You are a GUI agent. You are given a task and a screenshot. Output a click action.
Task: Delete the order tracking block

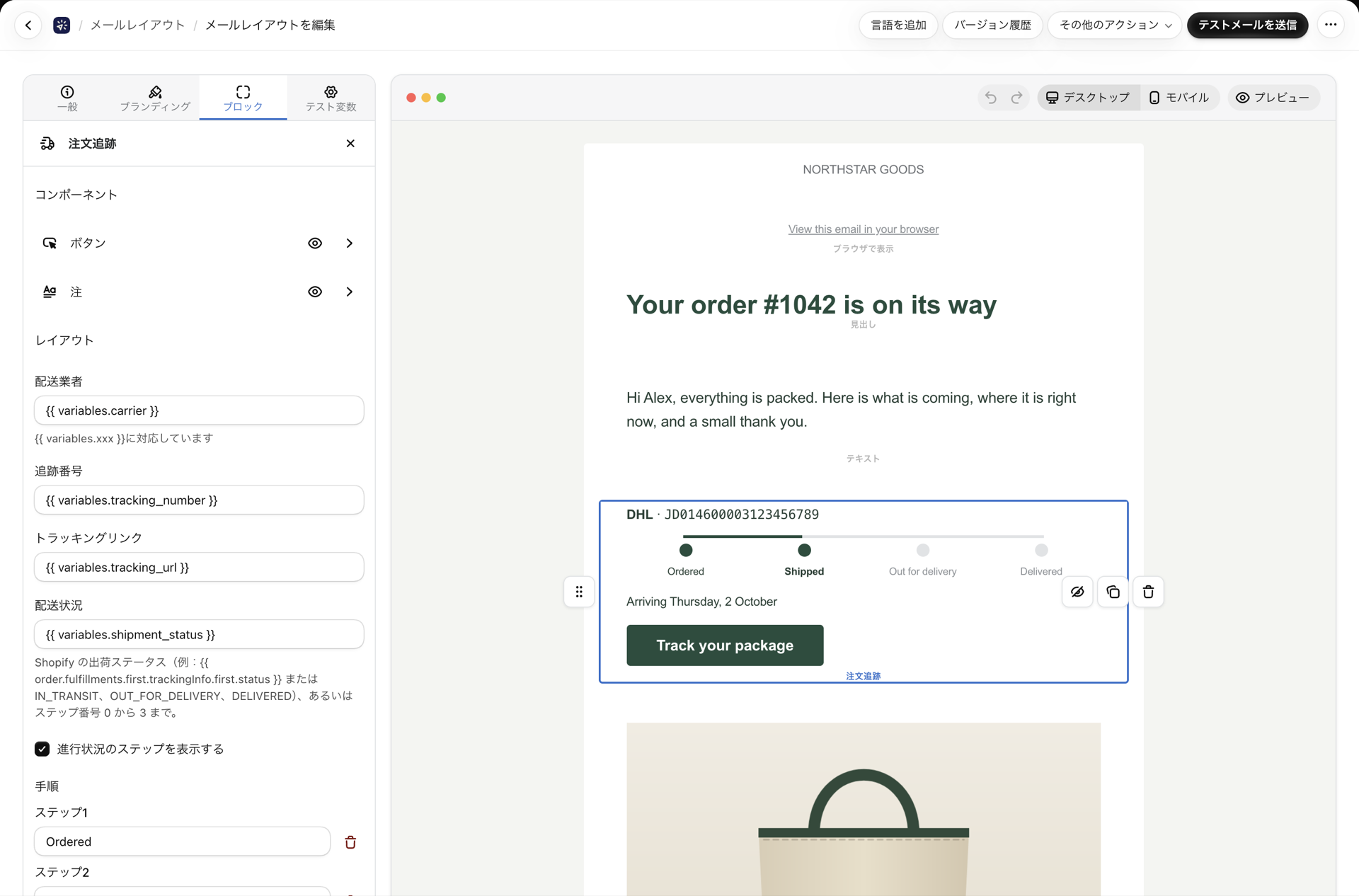1148,592
